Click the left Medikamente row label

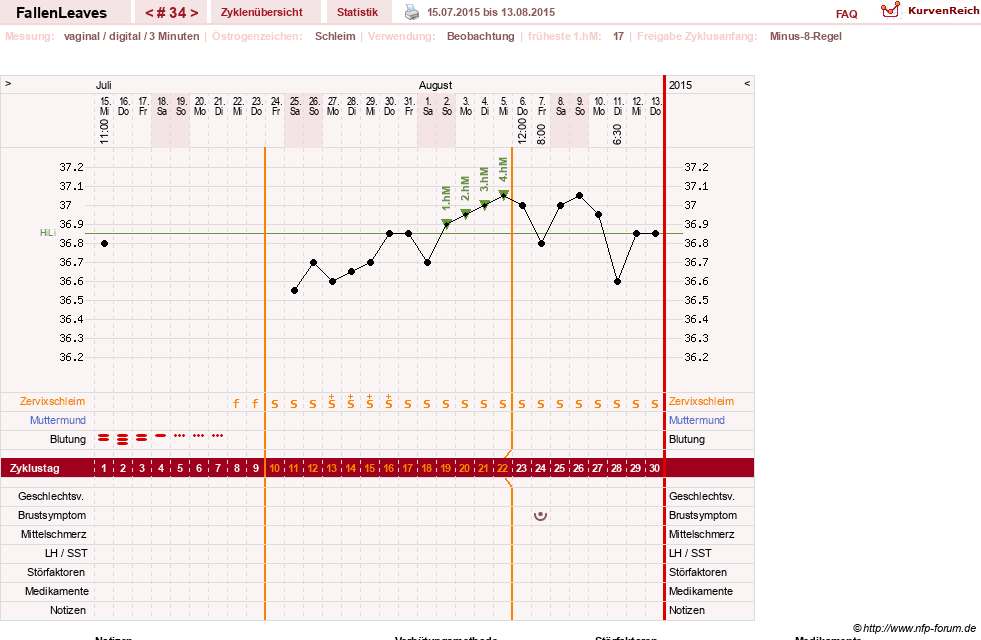click(57, 591)
